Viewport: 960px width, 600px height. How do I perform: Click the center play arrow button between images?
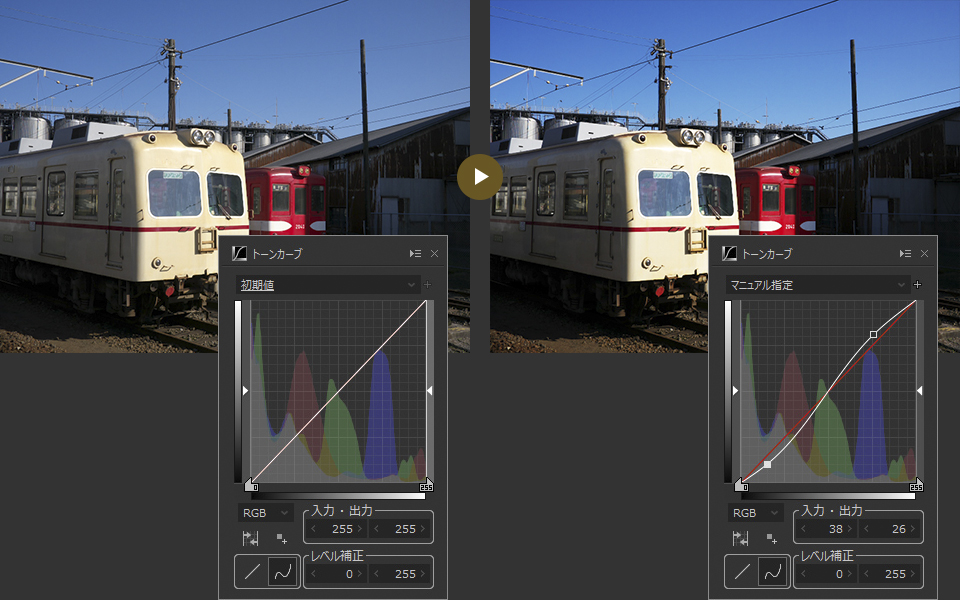[480, 177]
